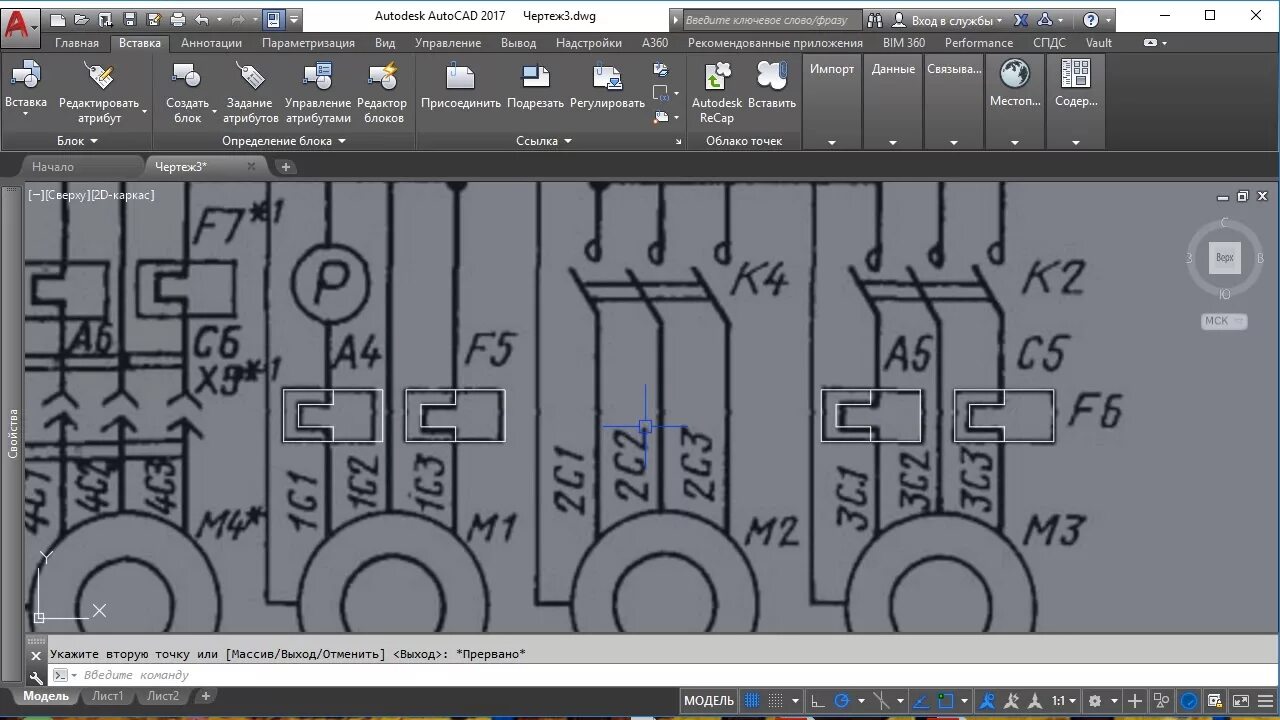Click the Clean Screen icon in status bar
Viewport: 1280px width, 720px height.
1240,701
